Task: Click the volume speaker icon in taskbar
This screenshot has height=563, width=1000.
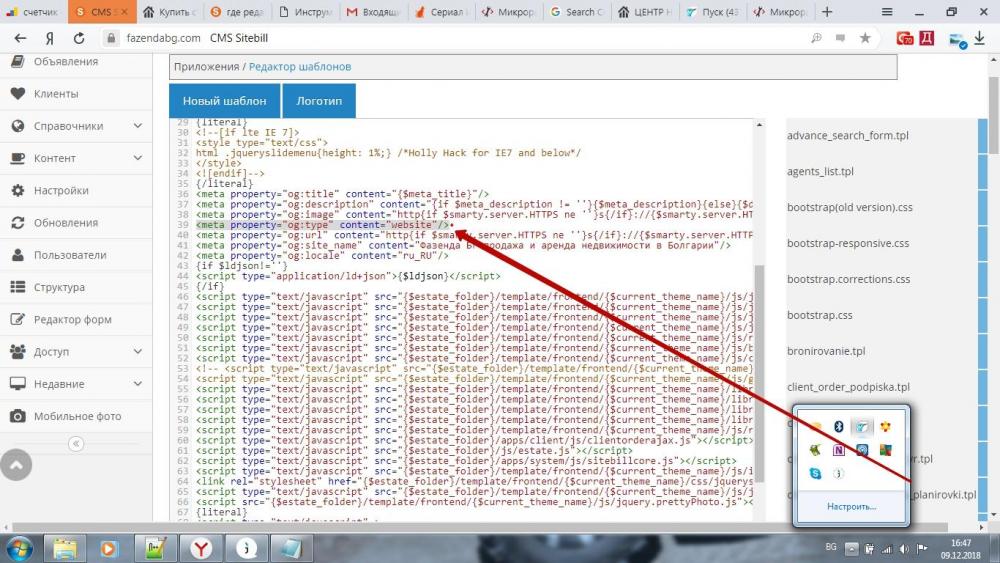Action: coord(904,548)
